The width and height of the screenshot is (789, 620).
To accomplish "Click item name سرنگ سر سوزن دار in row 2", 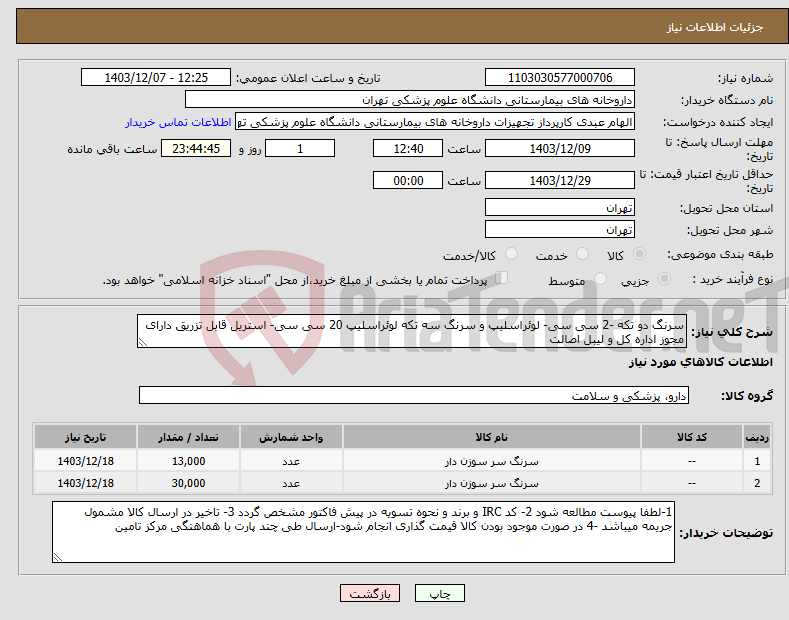I will [x=492, y=483].
